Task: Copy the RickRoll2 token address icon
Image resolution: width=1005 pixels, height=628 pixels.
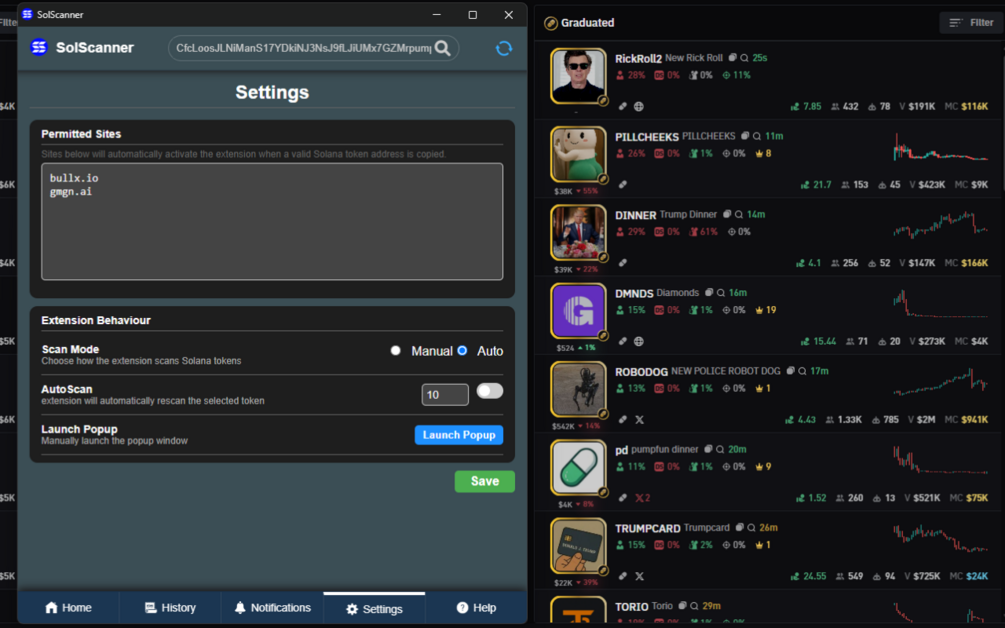Action: point(732,58)
